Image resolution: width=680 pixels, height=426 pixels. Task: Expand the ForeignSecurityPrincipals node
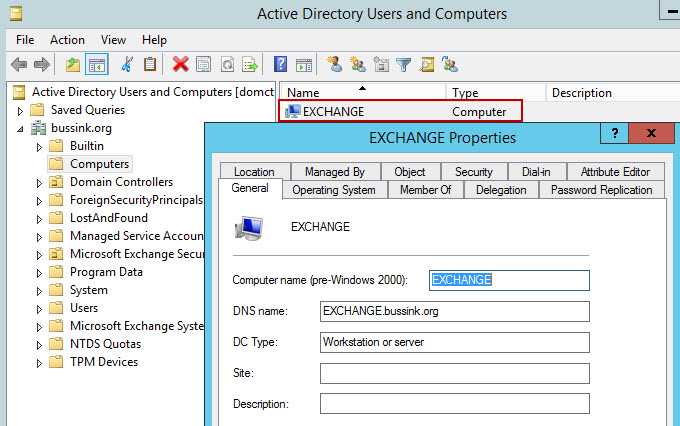(39, 201)
